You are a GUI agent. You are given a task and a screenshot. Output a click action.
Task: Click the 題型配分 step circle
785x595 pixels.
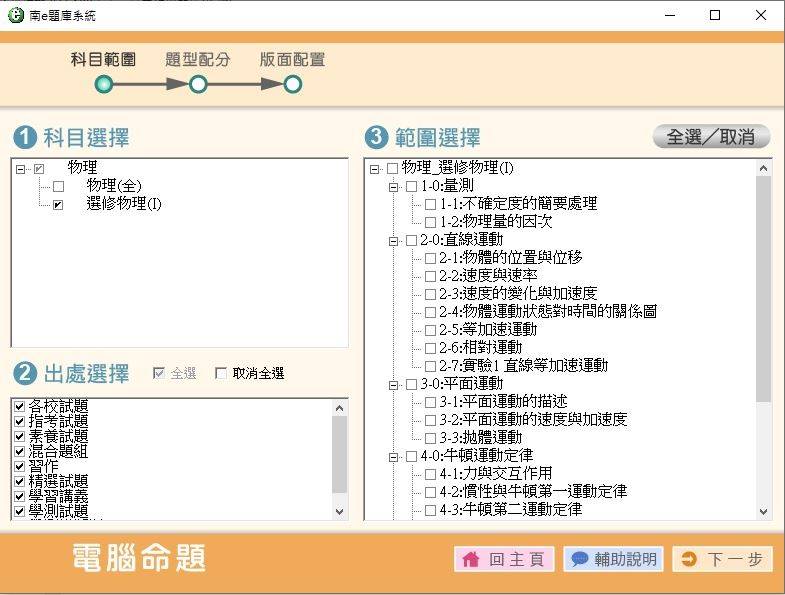point(198,84)
